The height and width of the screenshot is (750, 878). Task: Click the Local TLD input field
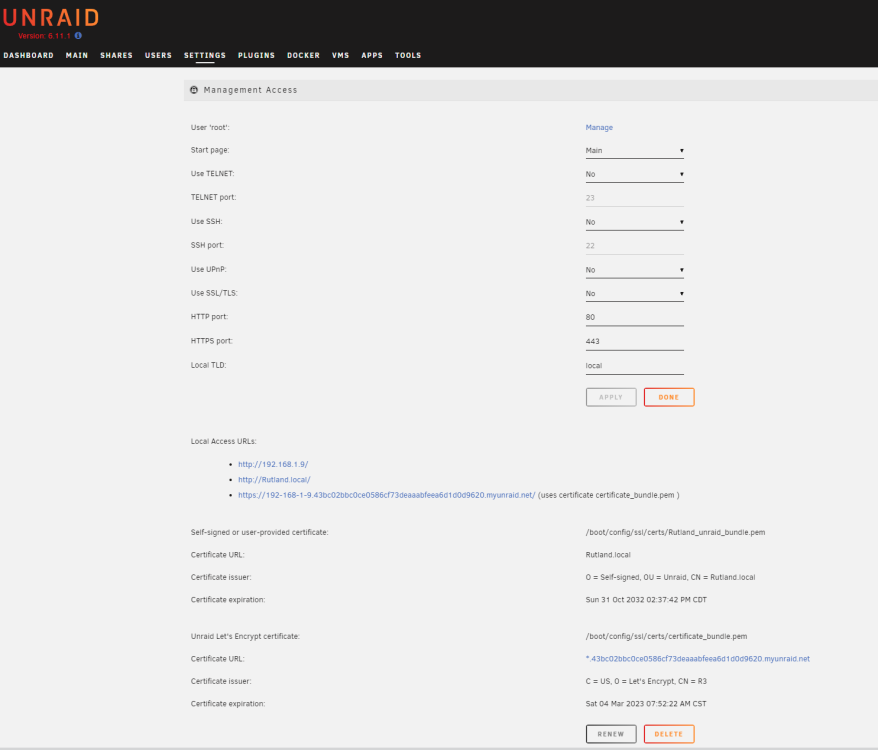[634, 366]
